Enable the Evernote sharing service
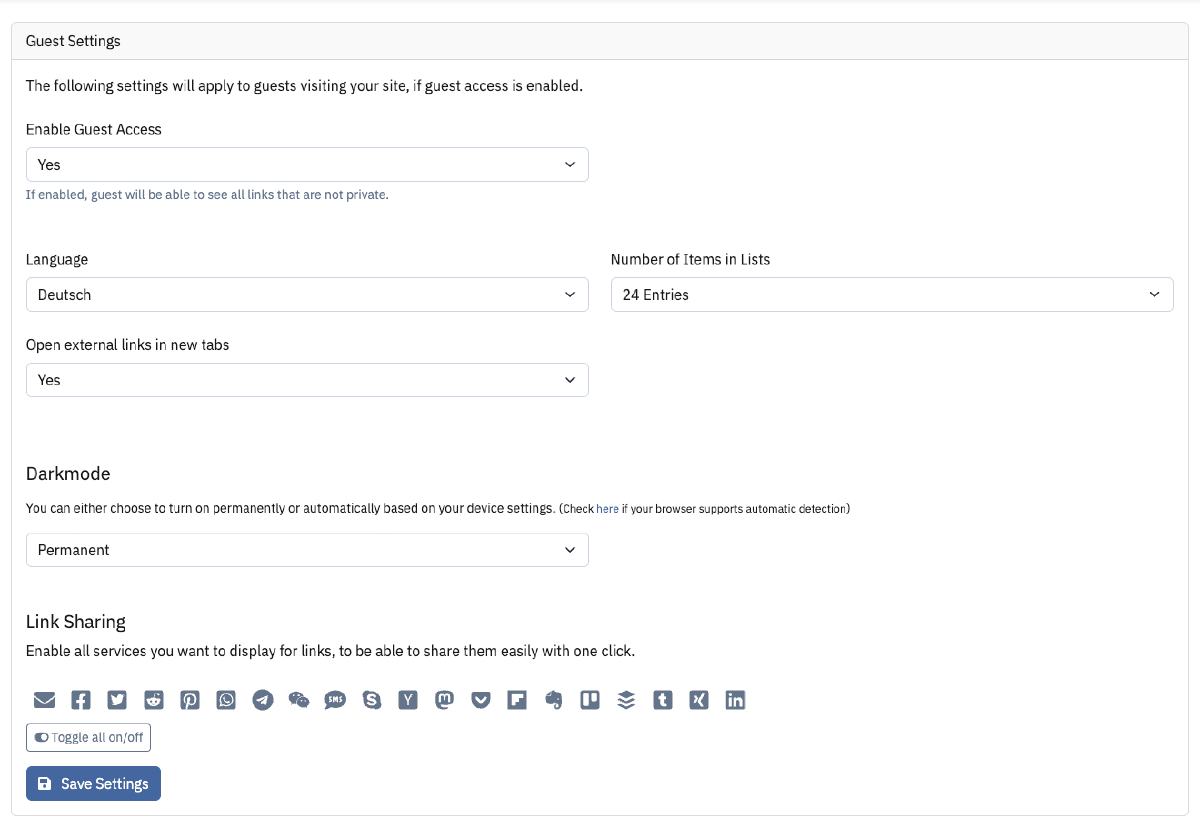The image size is (1200, 838). coord(553,700)
